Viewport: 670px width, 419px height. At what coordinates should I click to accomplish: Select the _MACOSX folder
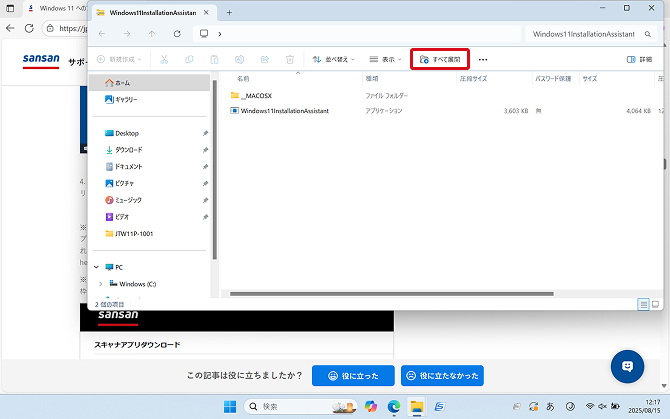[256, 95]
